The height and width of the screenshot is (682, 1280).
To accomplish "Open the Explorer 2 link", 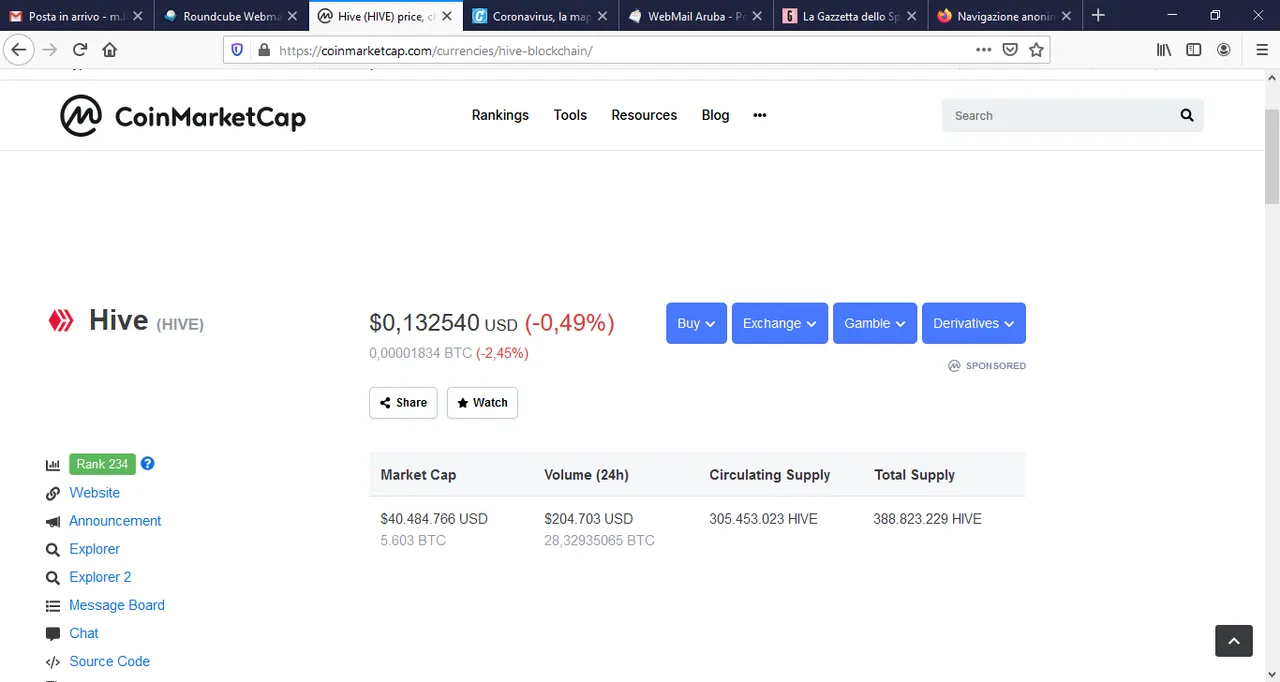I will 100,577.
